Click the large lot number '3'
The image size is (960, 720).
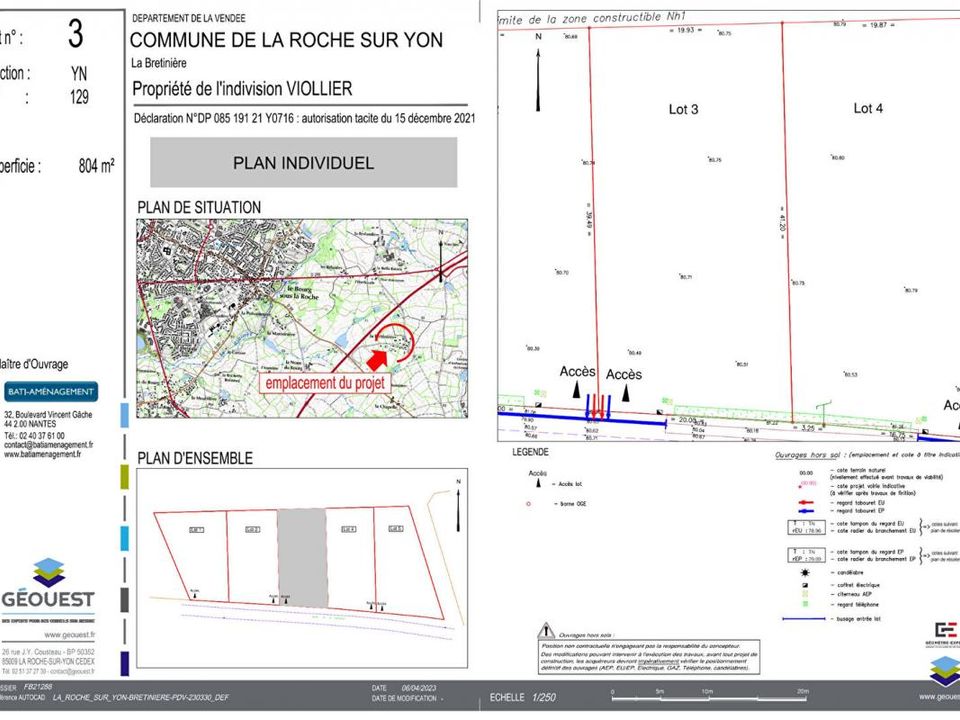pyautogui.click(x=75, y=34)
